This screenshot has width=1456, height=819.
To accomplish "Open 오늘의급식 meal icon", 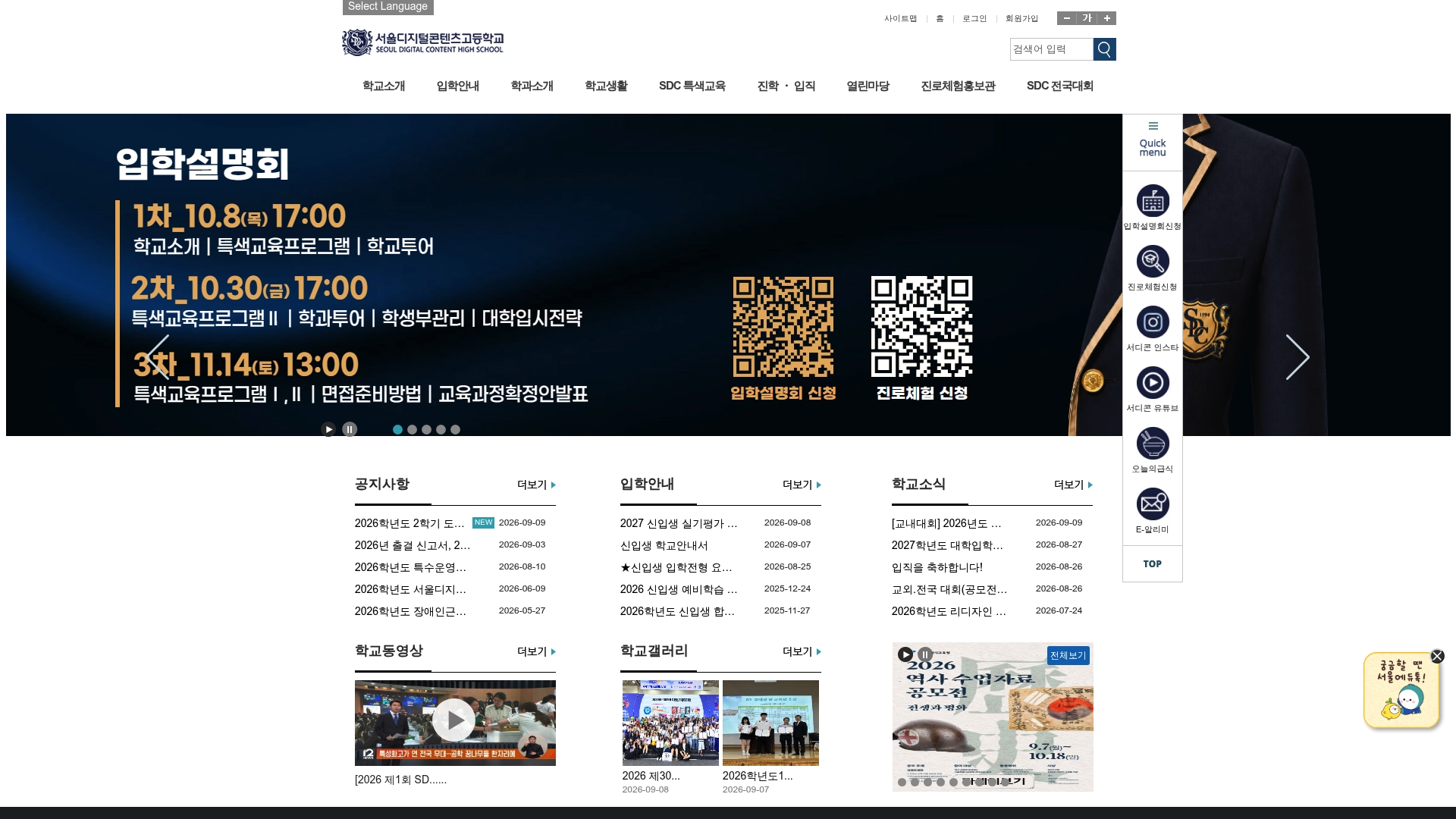I will [1153, 444].
